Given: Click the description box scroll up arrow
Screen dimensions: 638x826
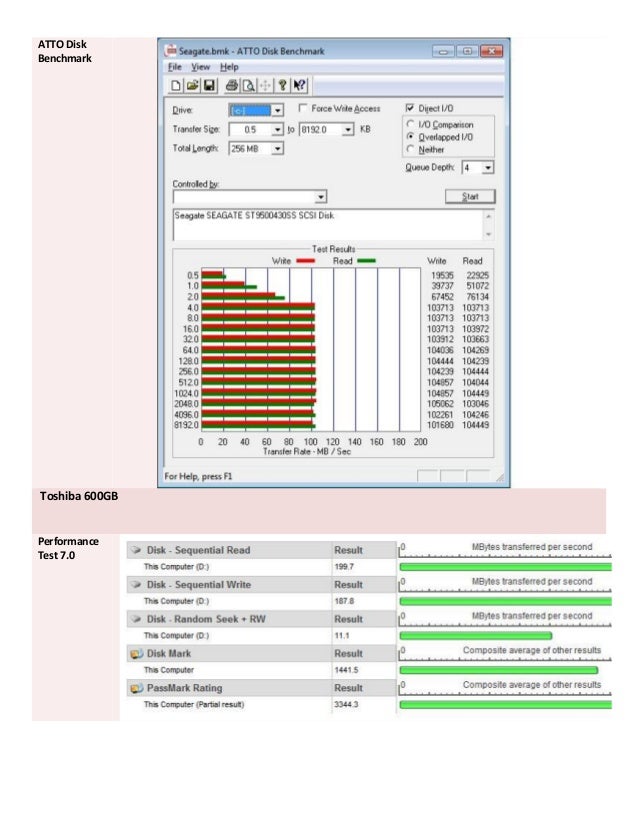Looking at the screenshot, I should [488, 217].
